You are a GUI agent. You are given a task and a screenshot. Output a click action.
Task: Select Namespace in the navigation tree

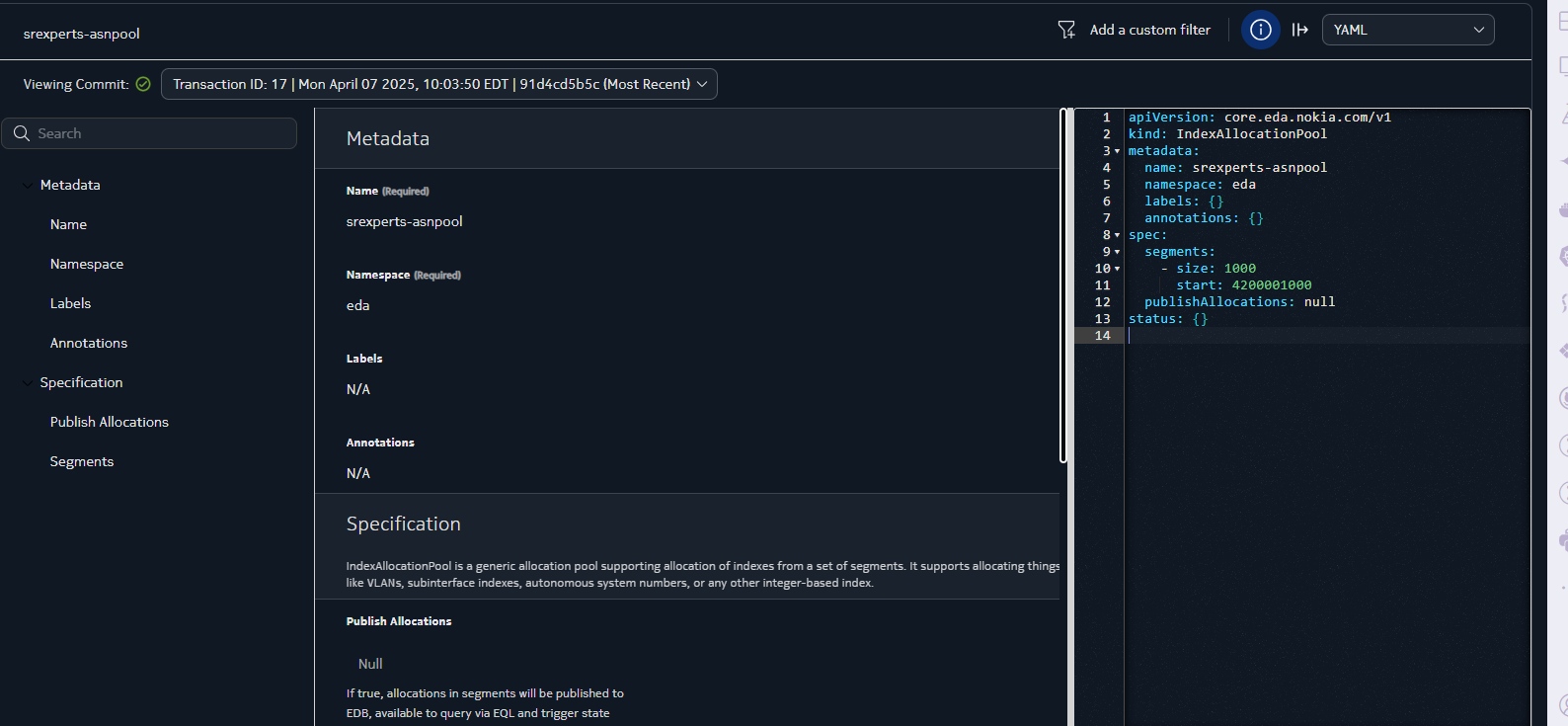pos(87,264)
